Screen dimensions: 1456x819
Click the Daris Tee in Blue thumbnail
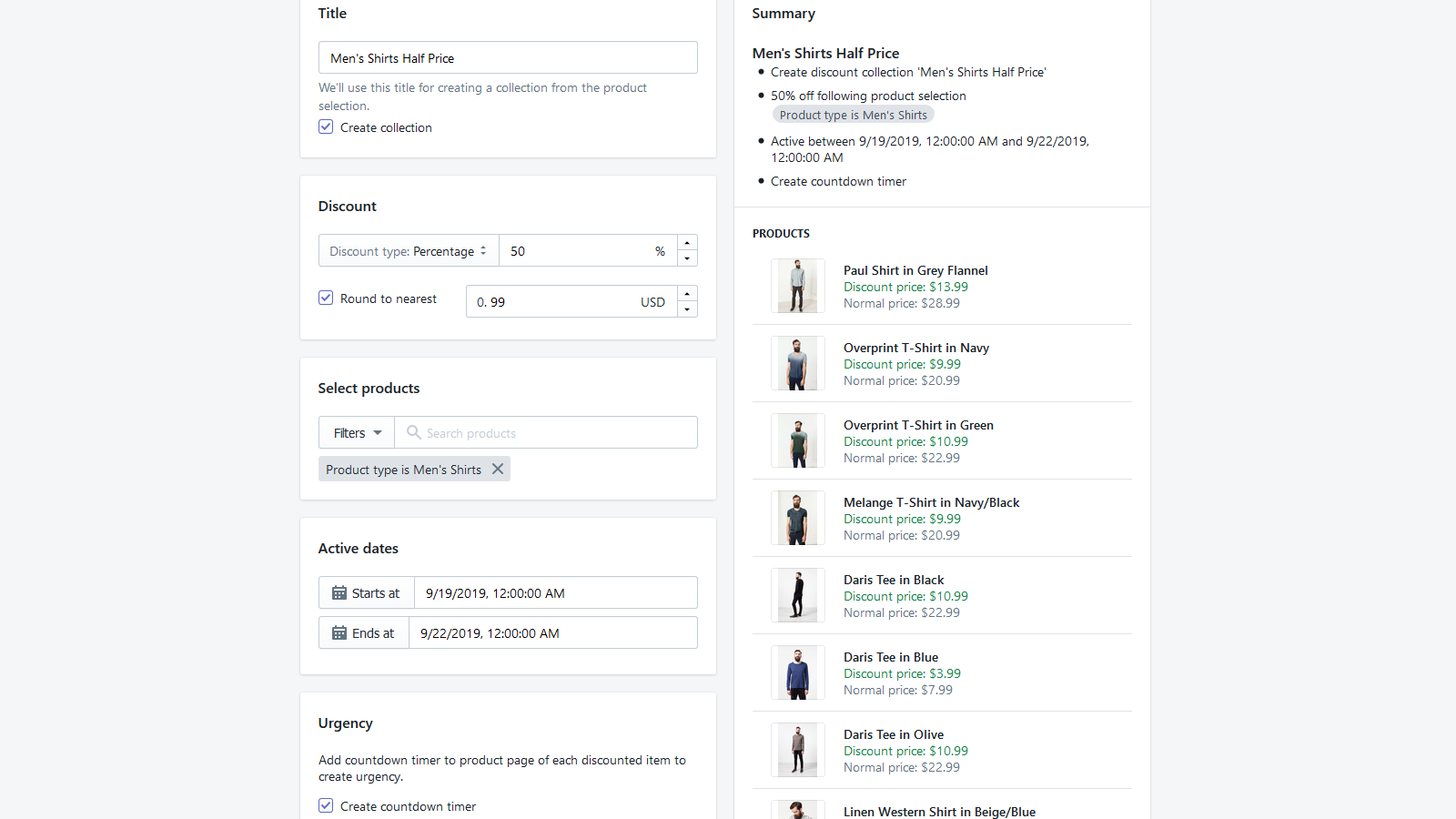point(797,672)
